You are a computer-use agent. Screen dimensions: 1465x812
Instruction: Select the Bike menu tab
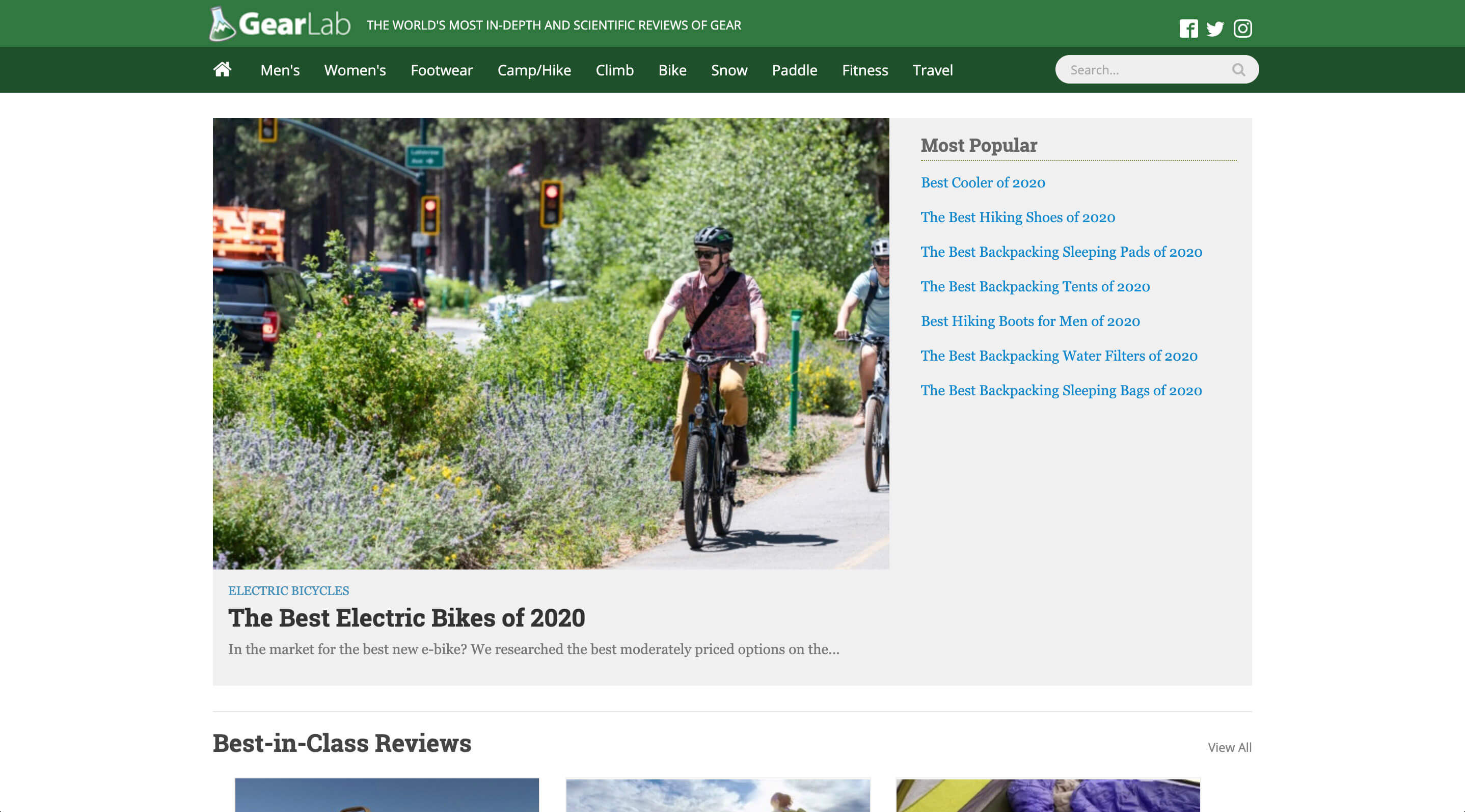[672, 69]
